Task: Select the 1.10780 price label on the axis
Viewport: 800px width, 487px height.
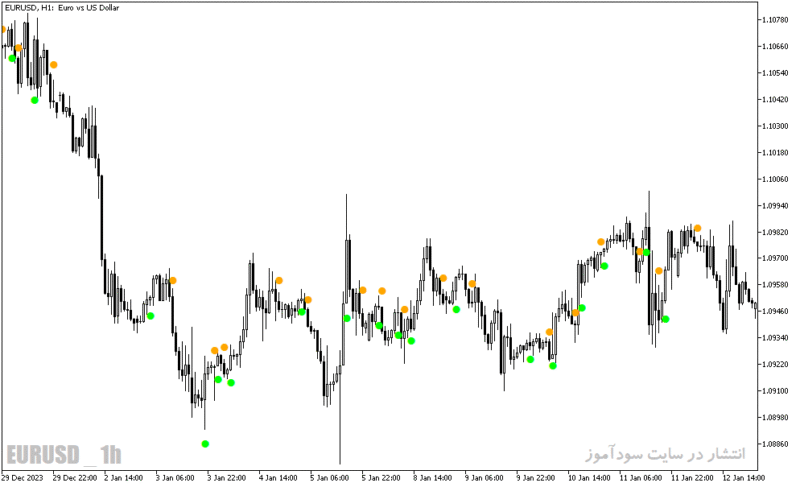Action: (x=774, y=20)
